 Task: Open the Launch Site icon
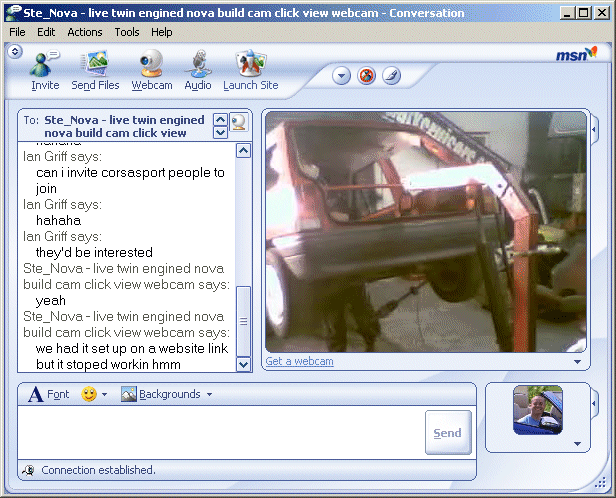[250, 70]
